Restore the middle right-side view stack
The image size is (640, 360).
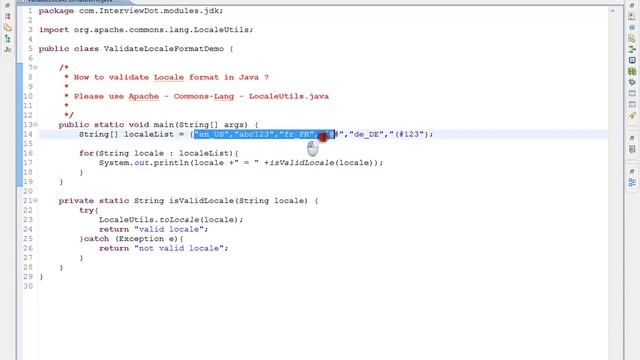(x=632, y=138)
